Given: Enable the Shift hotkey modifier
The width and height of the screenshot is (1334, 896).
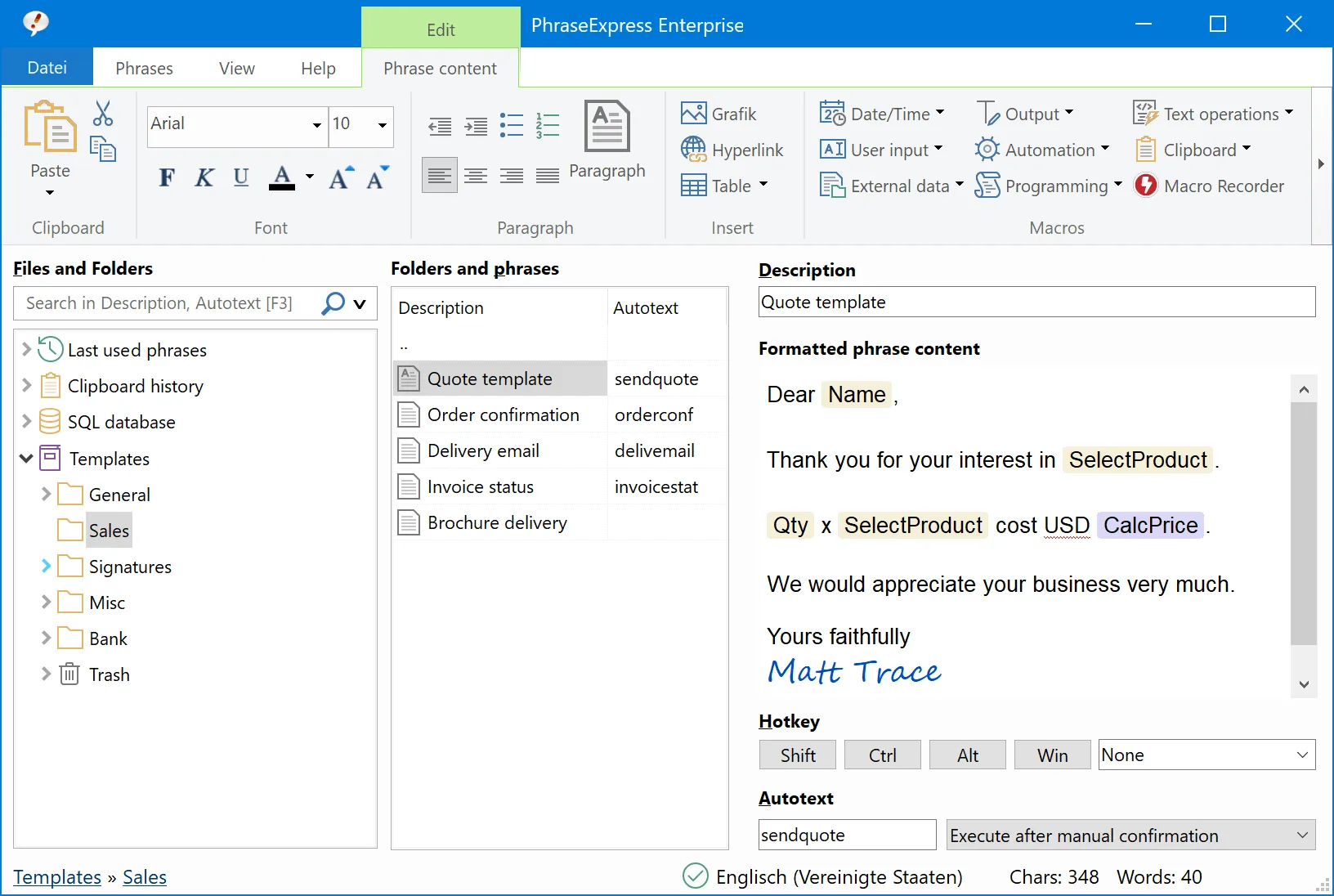Looking at the screenshot, I should coord(797,755).
